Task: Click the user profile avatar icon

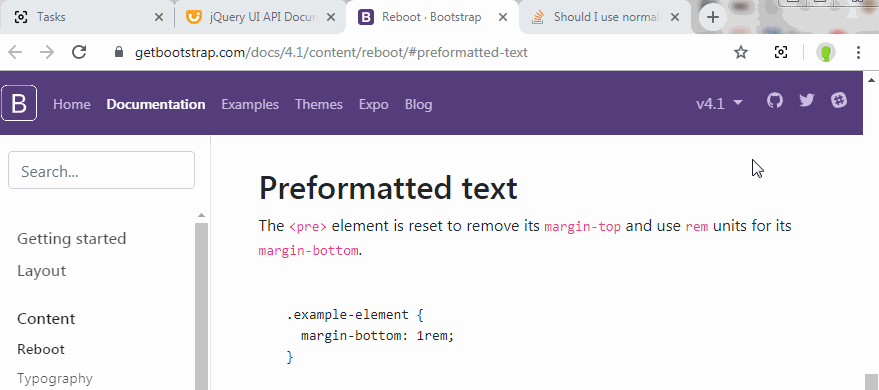Action: pos(826,53)
